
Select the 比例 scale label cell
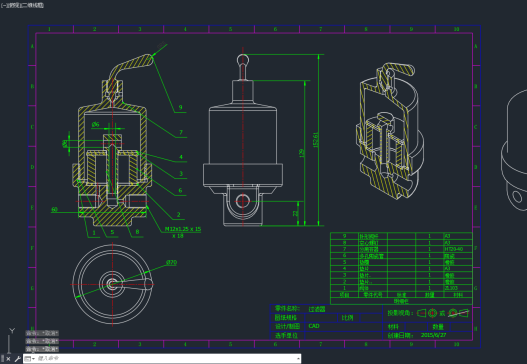[x=348, y=318]
